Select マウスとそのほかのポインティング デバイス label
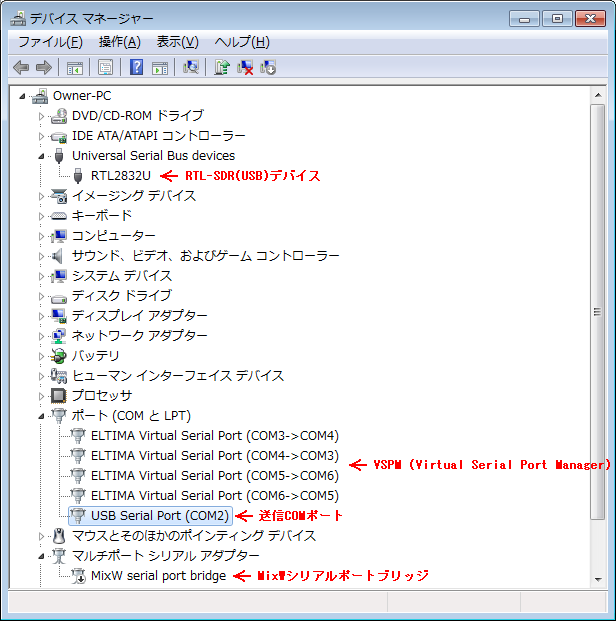Screen dimensions: 616x621 point(194,536)
